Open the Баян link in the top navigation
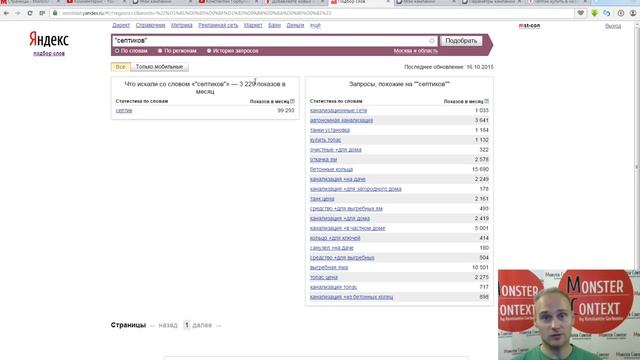 274,25
